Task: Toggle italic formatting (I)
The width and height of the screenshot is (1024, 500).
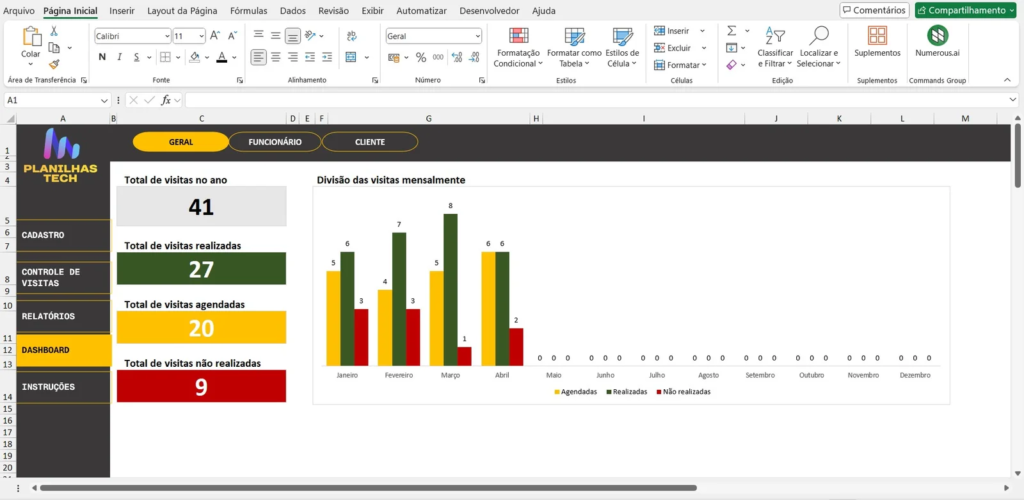Action: point(119,57)
